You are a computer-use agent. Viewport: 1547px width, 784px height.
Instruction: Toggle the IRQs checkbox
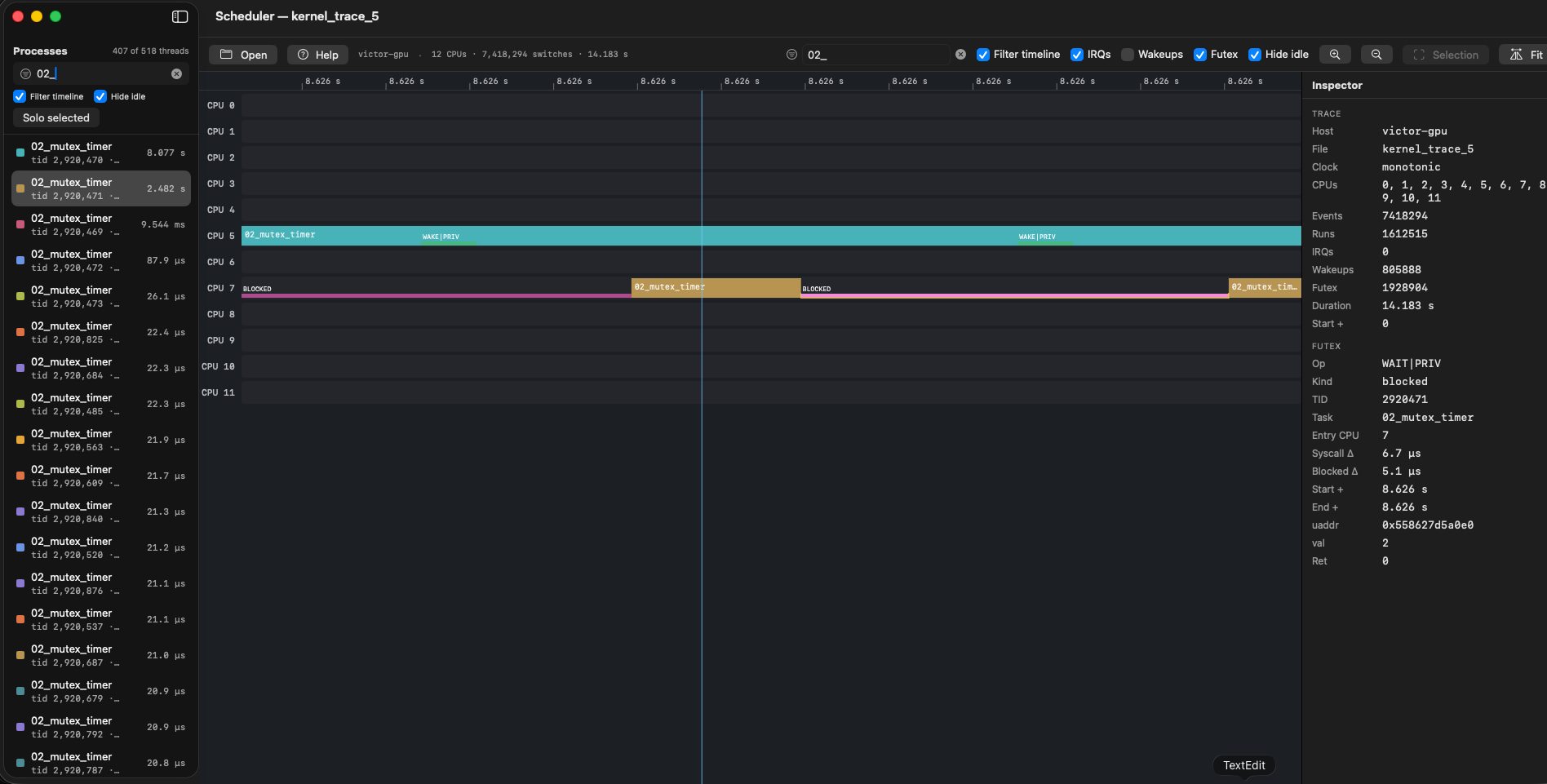coord(1077,55)
